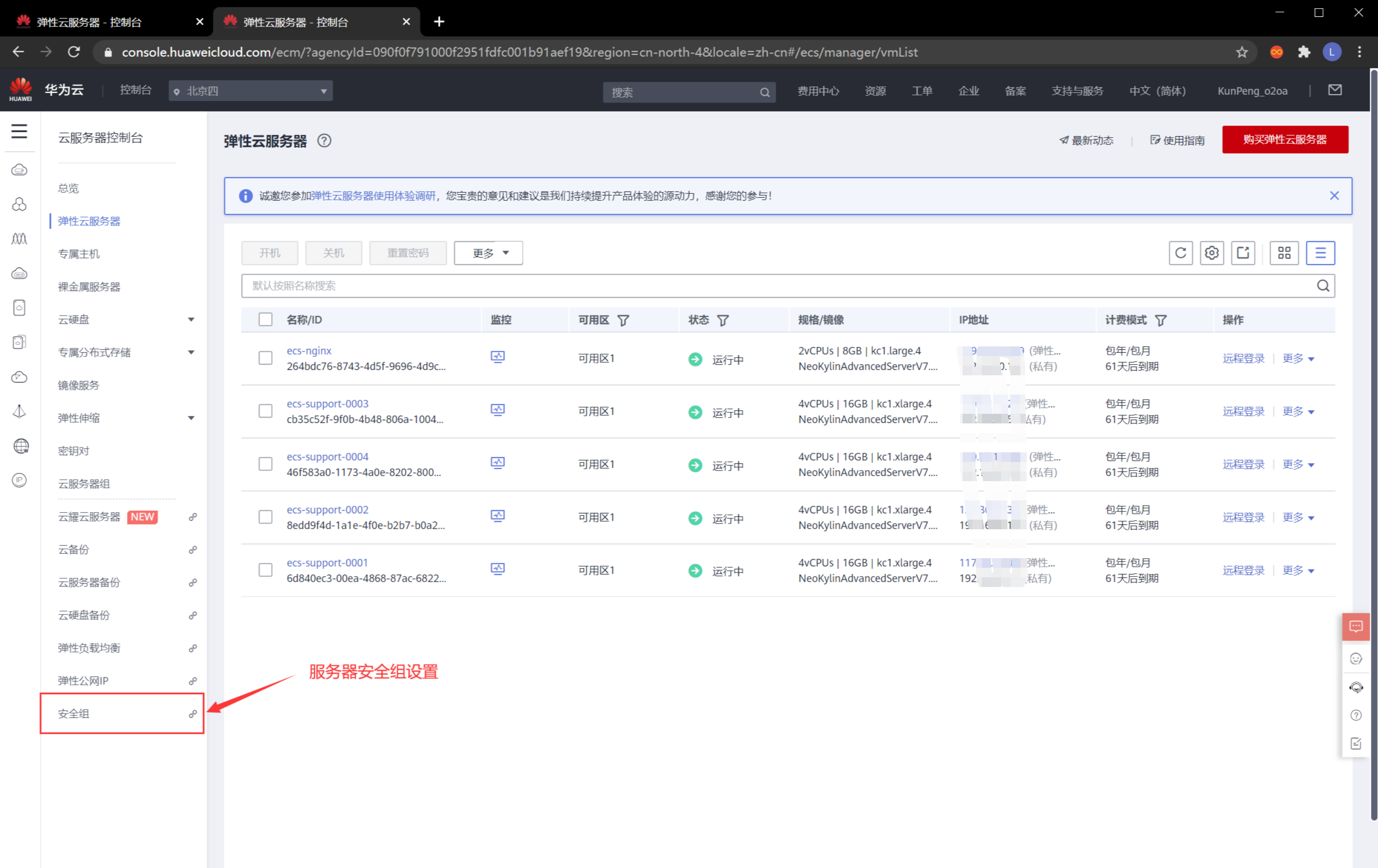Open the red chat consultation widget
This screenshot has width=1378, height=868.
click(x=1356, y=626)
